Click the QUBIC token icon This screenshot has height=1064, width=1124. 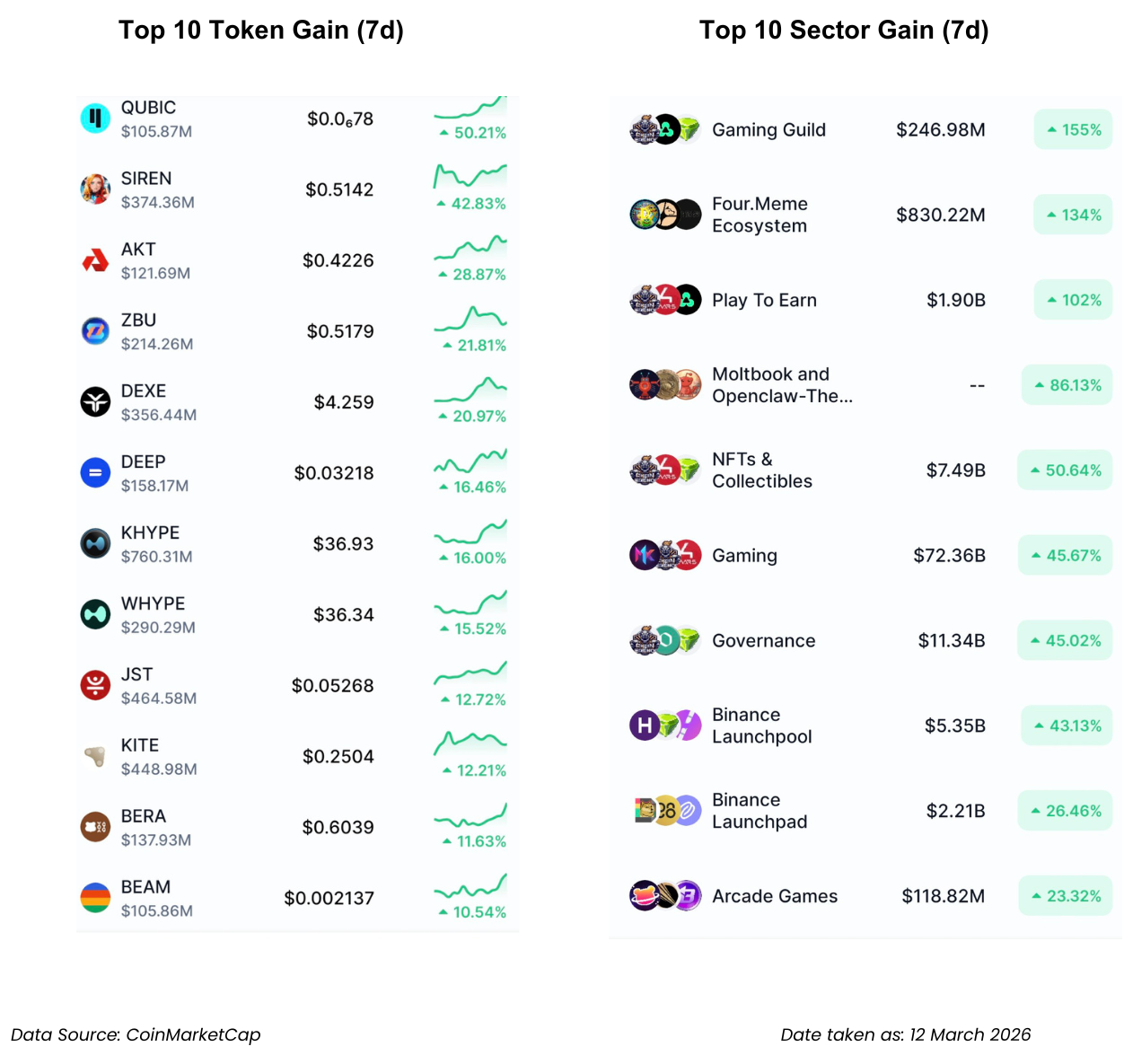click(95, 119)
